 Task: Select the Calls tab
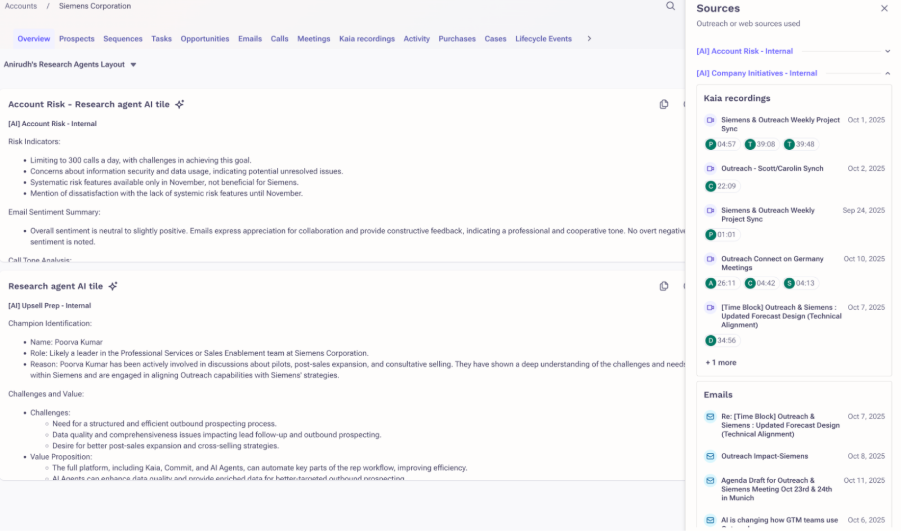pyautogui.click(x=279, y=39)
